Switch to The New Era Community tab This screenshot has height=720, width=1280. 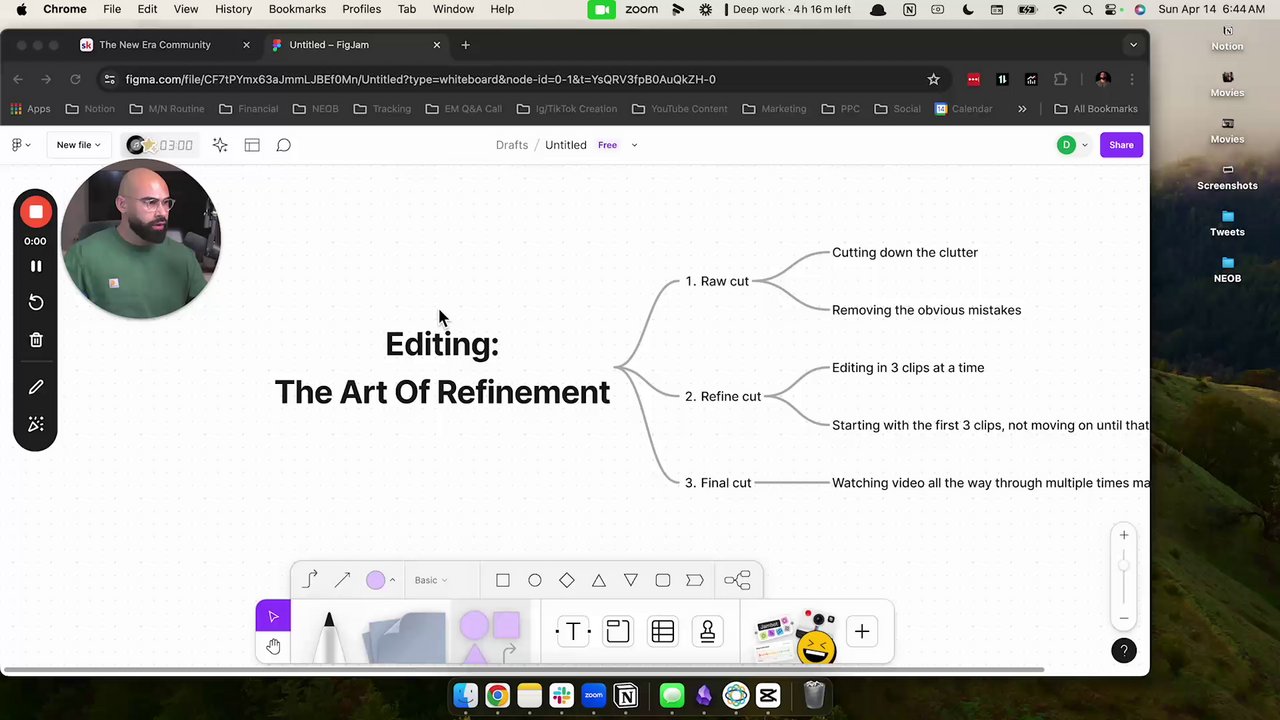point(155,45)
